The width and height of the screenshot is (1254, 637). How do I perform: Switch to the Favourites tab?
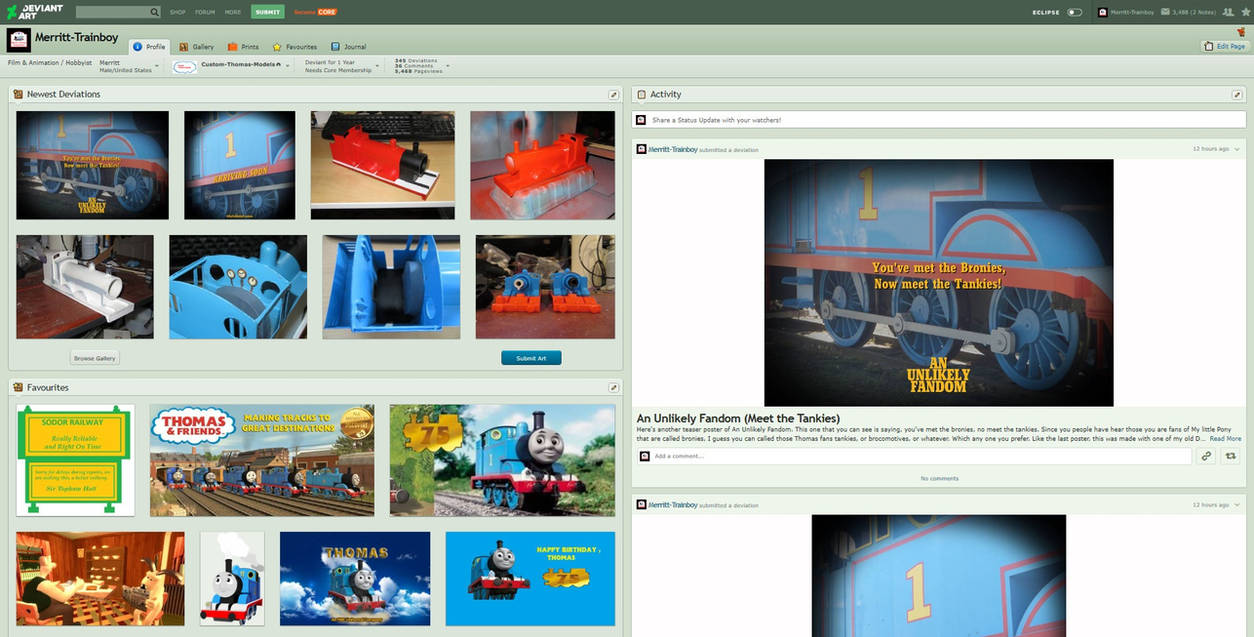(x=295, y=47)
